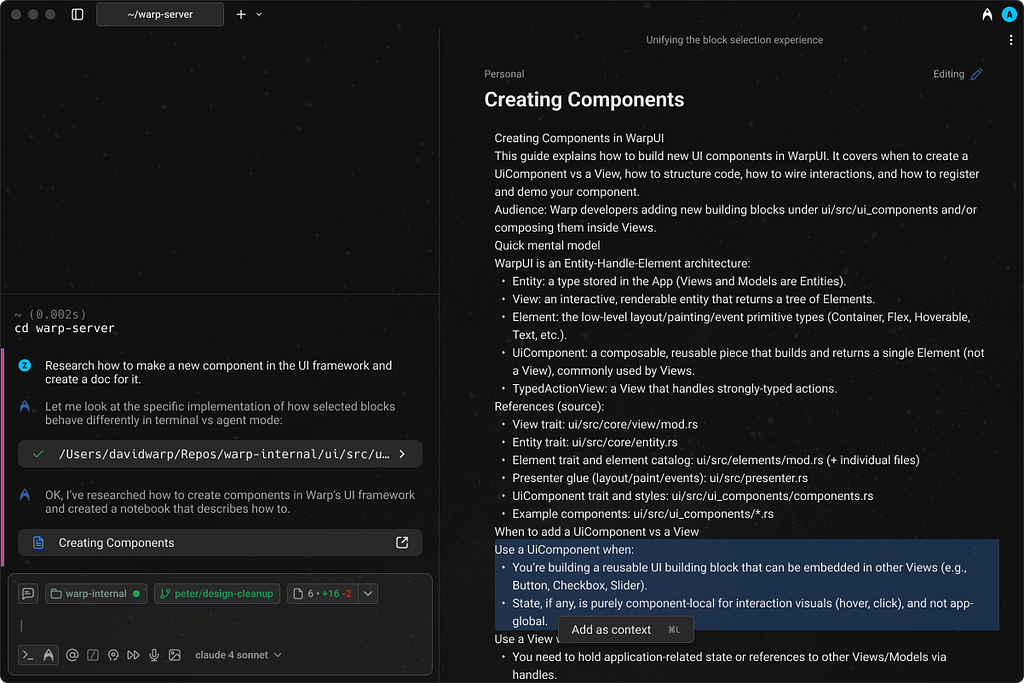Toggle the left sidebar panel icon
Viewport: 1024px width, 683px height.
(x=77, y=14)
